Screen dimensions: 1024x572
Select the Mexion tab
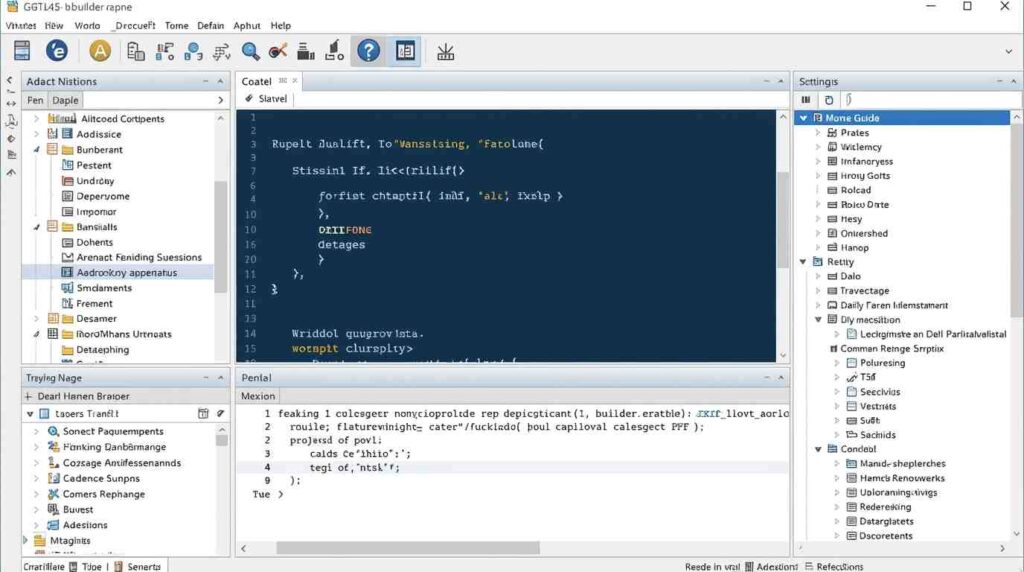tap(258, 396)
